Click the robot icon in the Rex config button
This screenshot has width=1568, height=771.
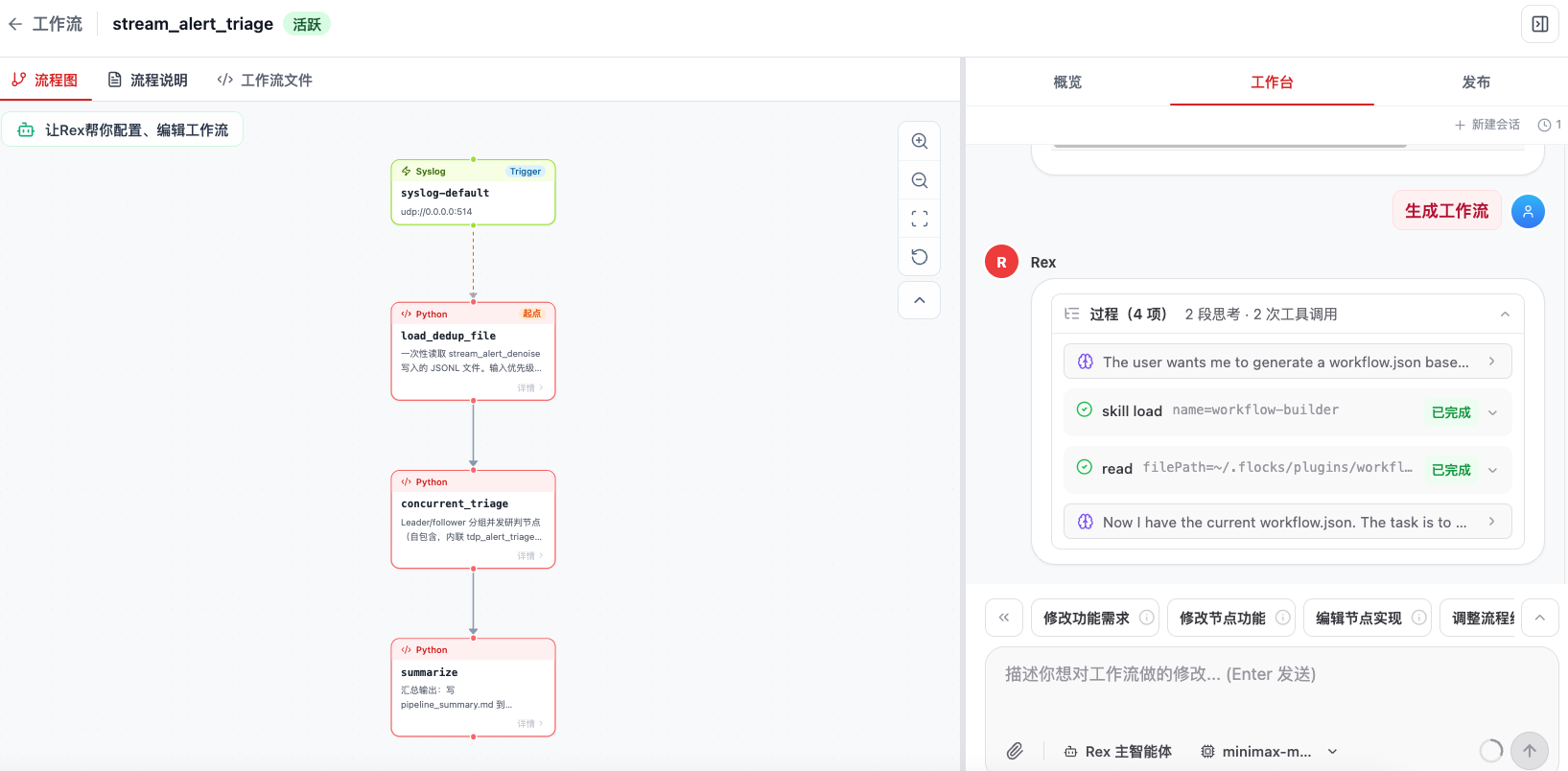pos(26,129)
